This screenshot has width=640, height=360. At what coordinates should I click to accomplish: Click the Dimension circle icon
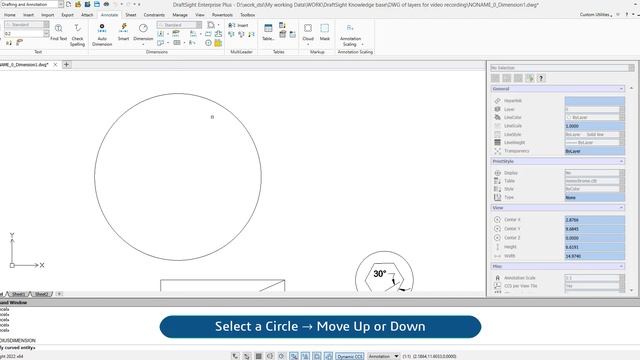pos(143,28)
